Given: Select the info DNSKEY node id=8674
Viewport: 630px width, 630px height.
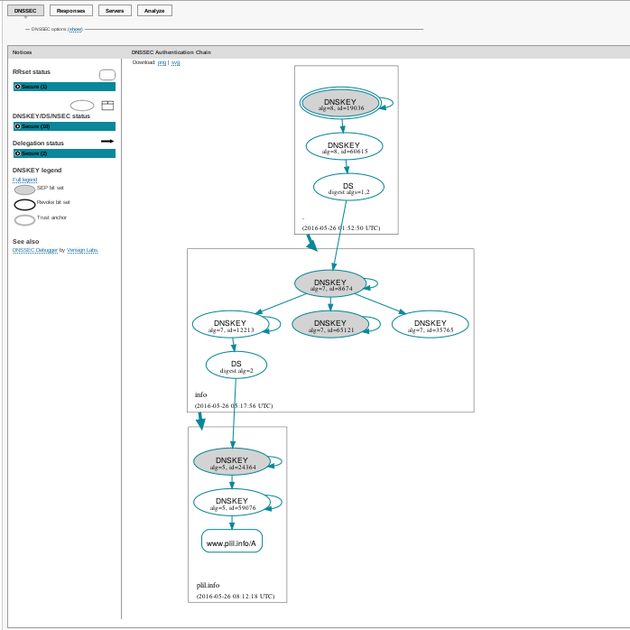Looking at the screenshot, I should tap(330, 284).
